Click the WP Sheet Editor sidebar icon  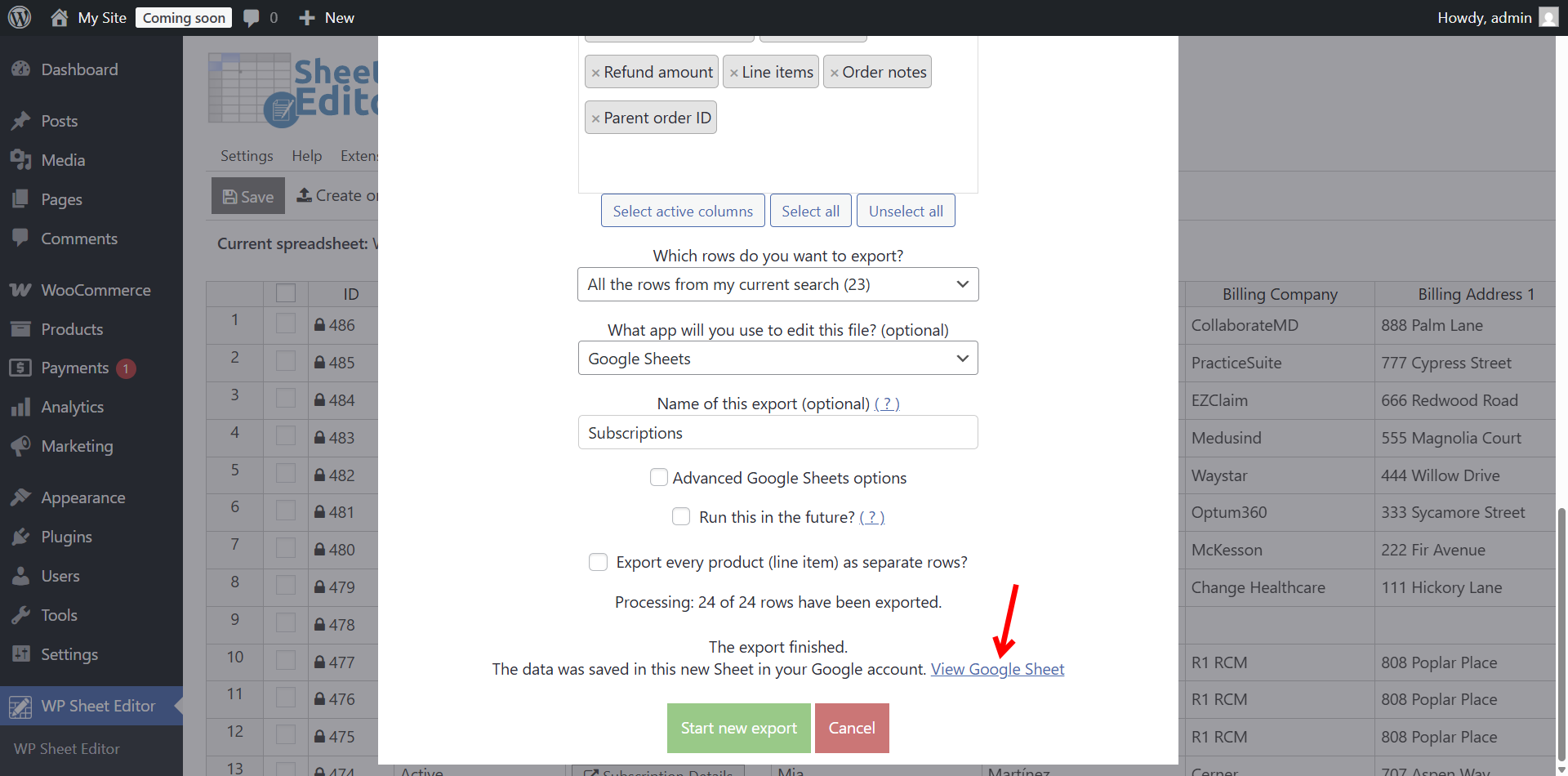[21, 706]
